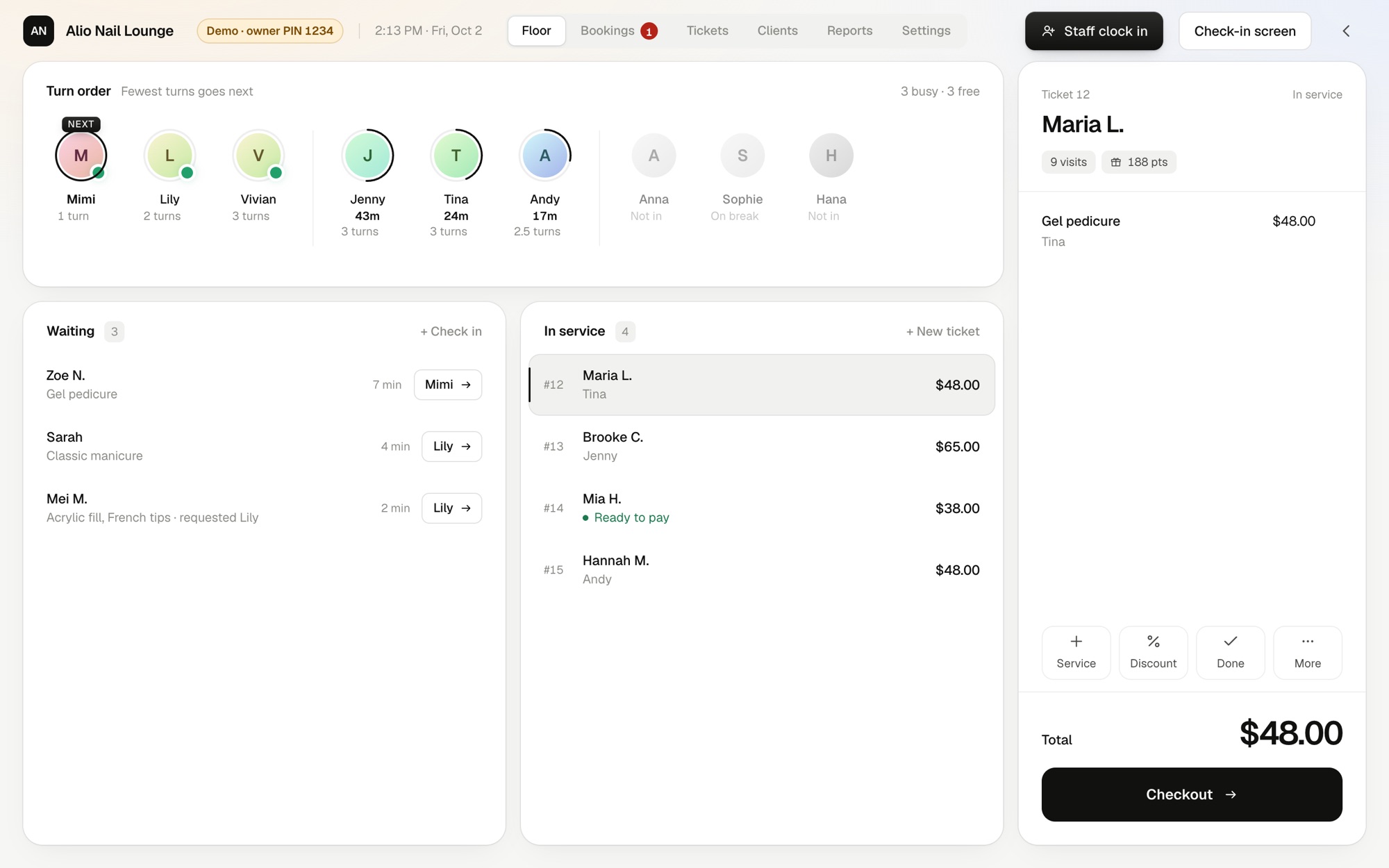
Task: Click the $48.00 total amount
Action: pyautogui.click(x=1290, y=733)
